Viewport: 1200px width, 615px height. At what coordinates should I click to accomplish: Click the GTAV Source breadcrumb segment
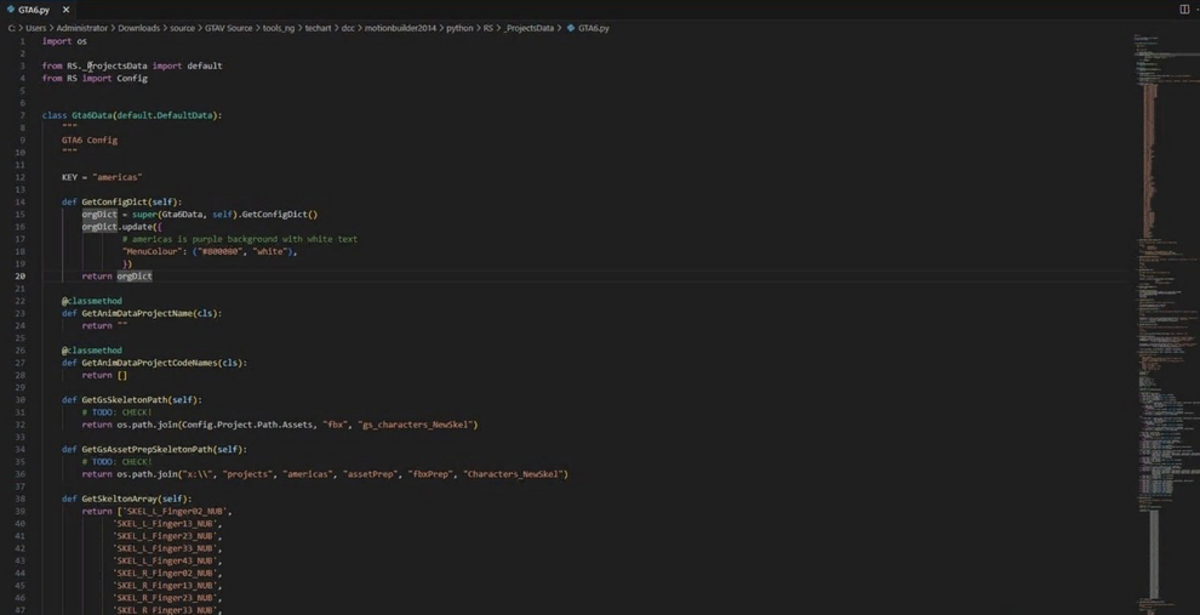point(226,28)
